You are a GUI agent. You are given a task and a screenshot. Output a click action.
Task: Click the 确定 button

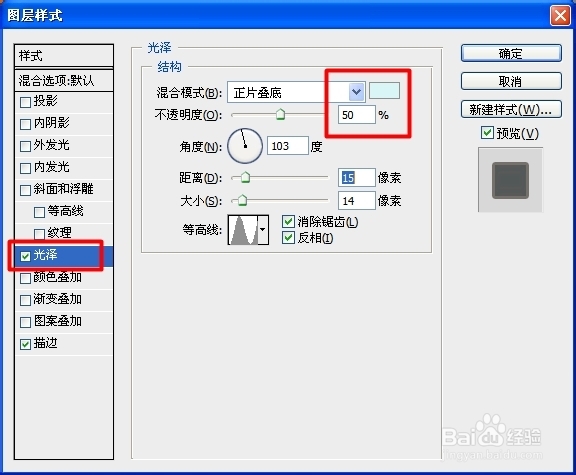tap(511, 53)
